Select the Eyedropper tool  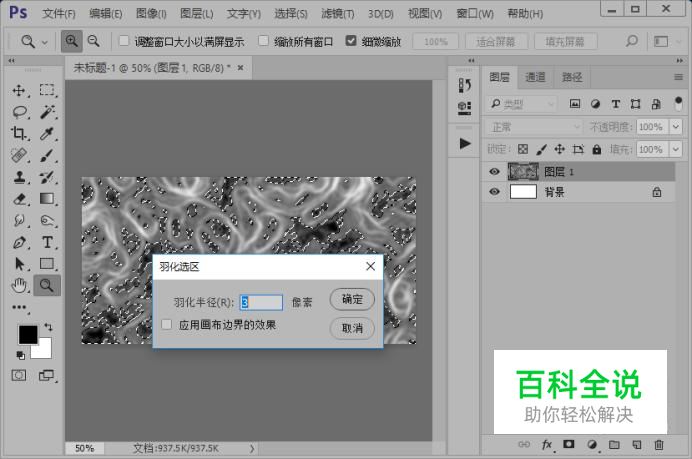(x=47, y=133)
